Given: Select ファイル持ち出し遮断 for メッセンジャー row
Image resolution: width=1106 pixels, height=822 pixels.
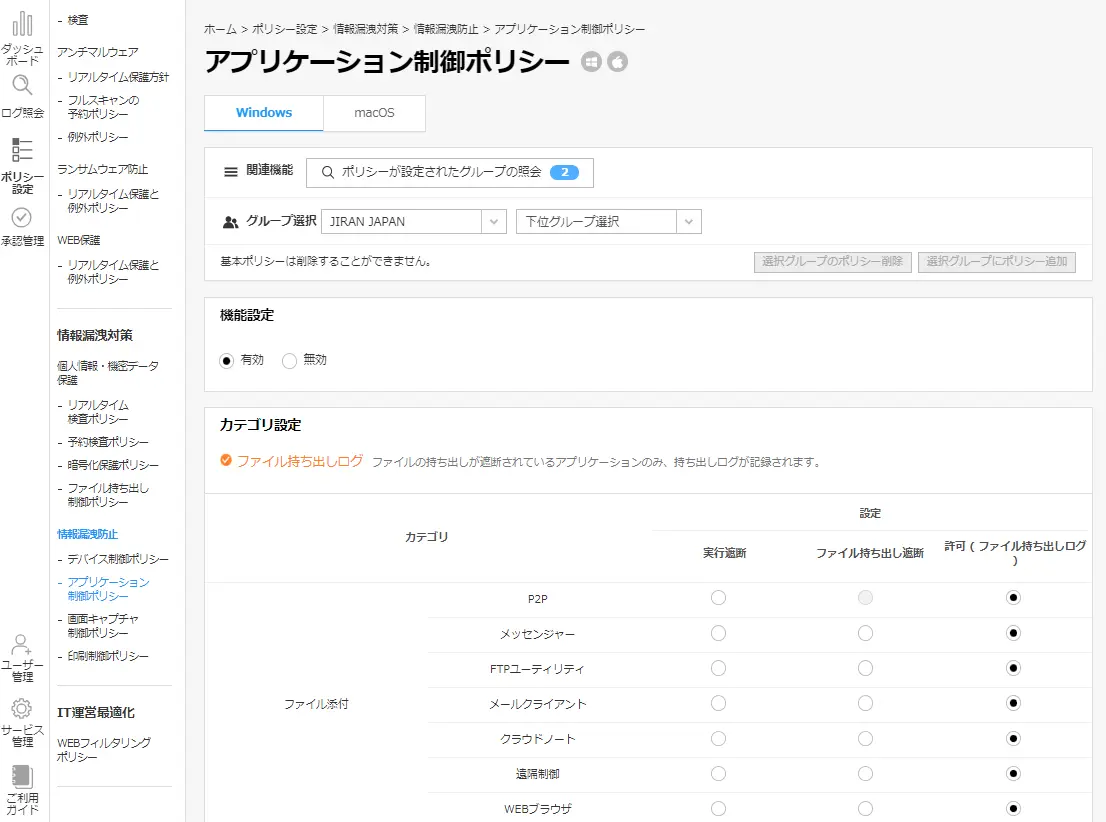Looking at the screenshot, I should (x=865, y=633).
